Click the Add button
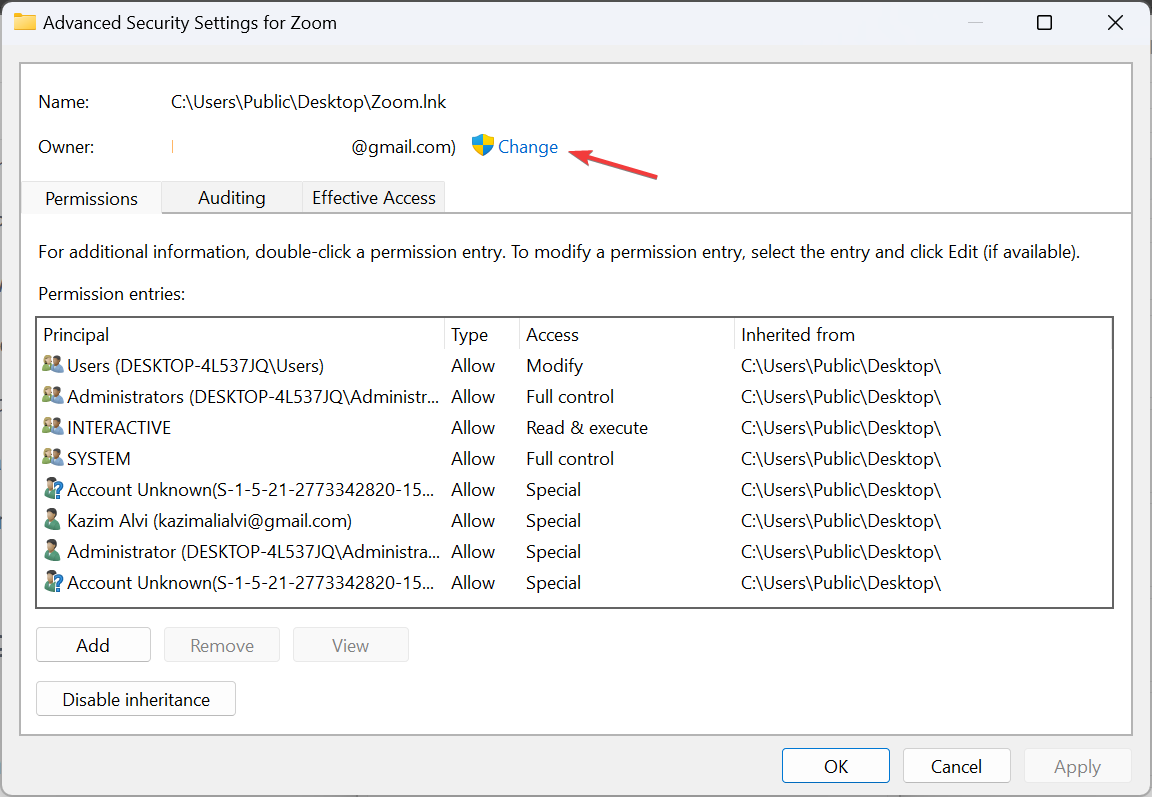The image size is (1152, 797). tap(93, 645)
